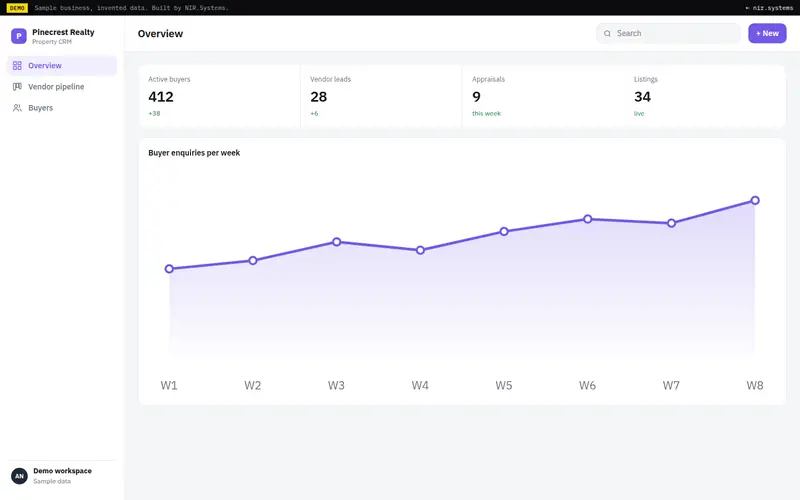The height and width of the screenshot is (500, 800).
Task: Click the Listings value 34
Action: tap(642, 97)
